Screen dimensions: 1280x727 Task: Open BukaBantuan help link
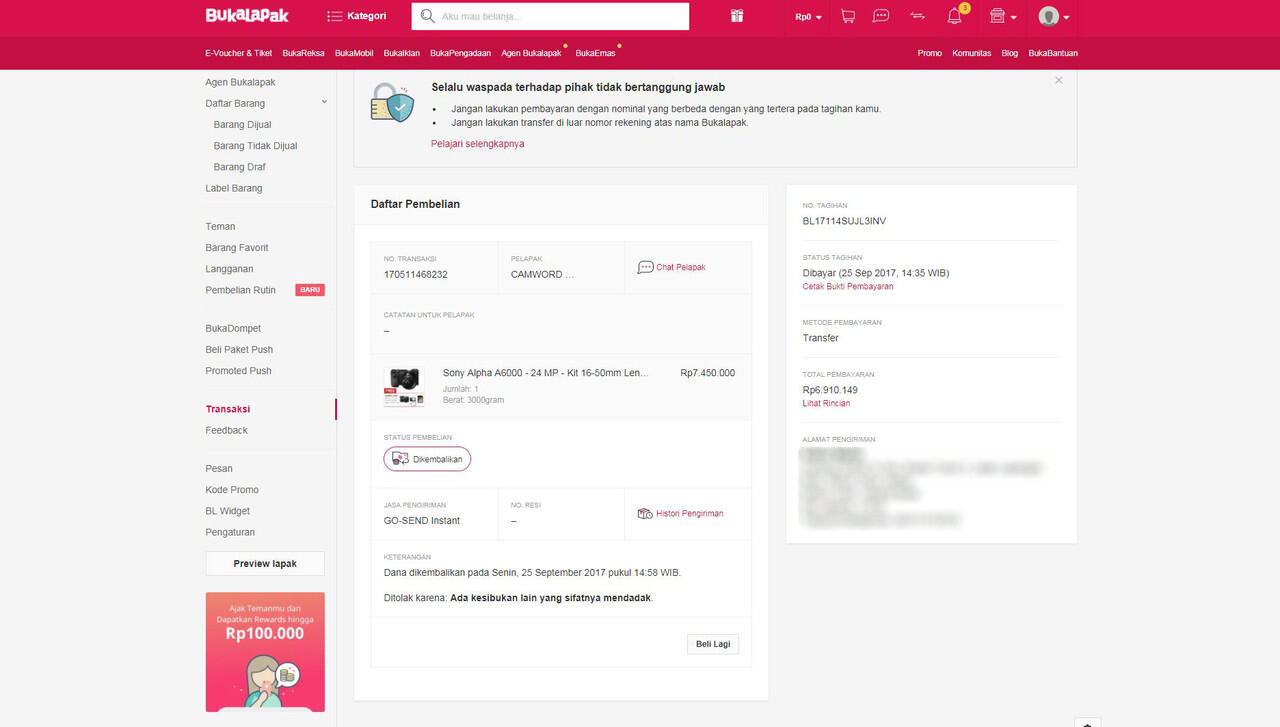pyautogui.click(x=1053, y=53)
